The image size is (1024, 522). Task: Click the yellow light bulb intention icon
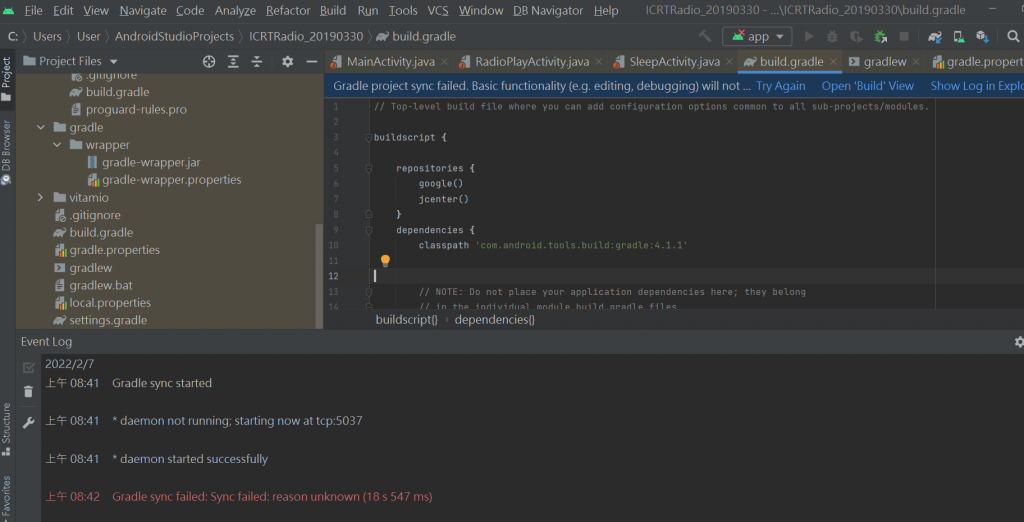385,261
